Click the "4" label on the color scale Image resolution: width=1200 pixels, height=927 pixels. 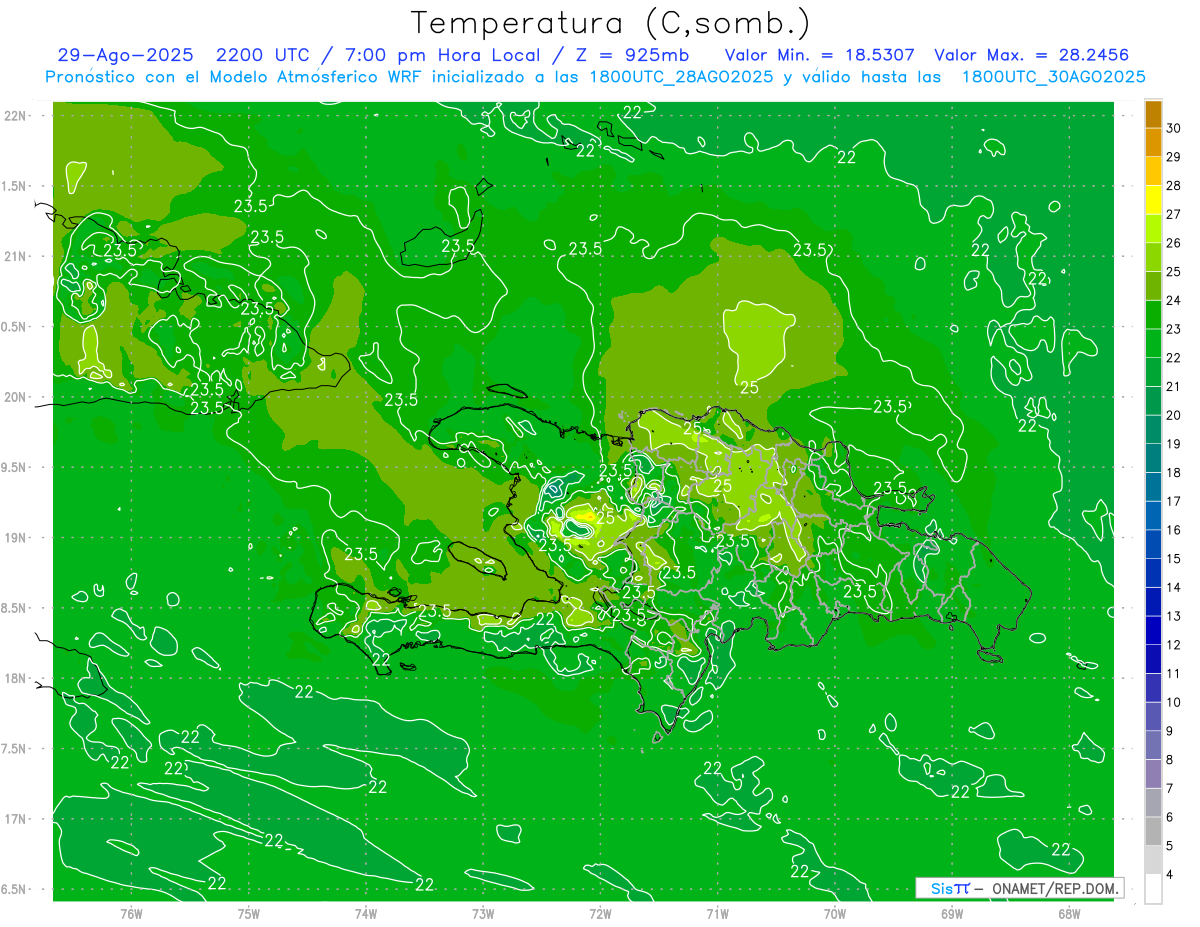[1171, 874]
